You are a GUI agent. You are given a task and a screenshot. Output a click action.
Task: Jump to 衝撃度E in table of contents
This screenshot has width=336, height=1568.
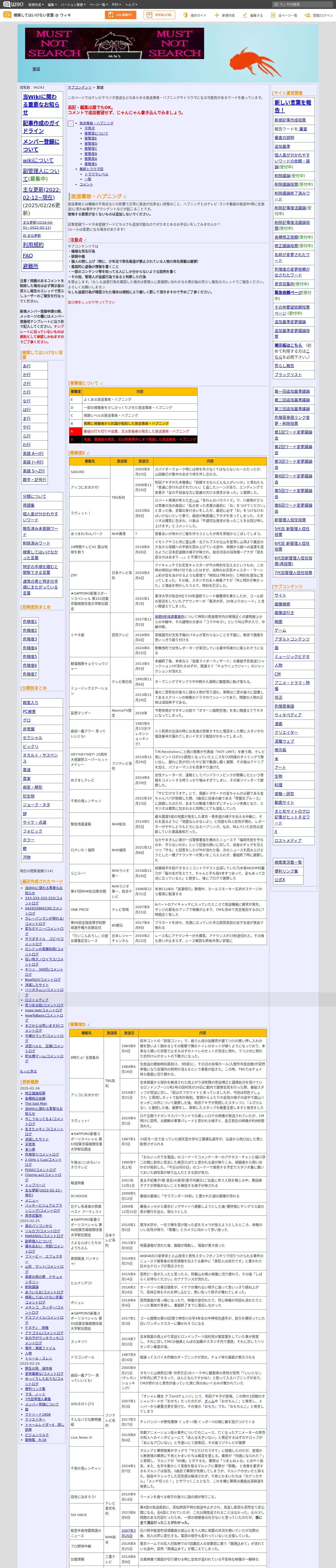click(90, 138)
